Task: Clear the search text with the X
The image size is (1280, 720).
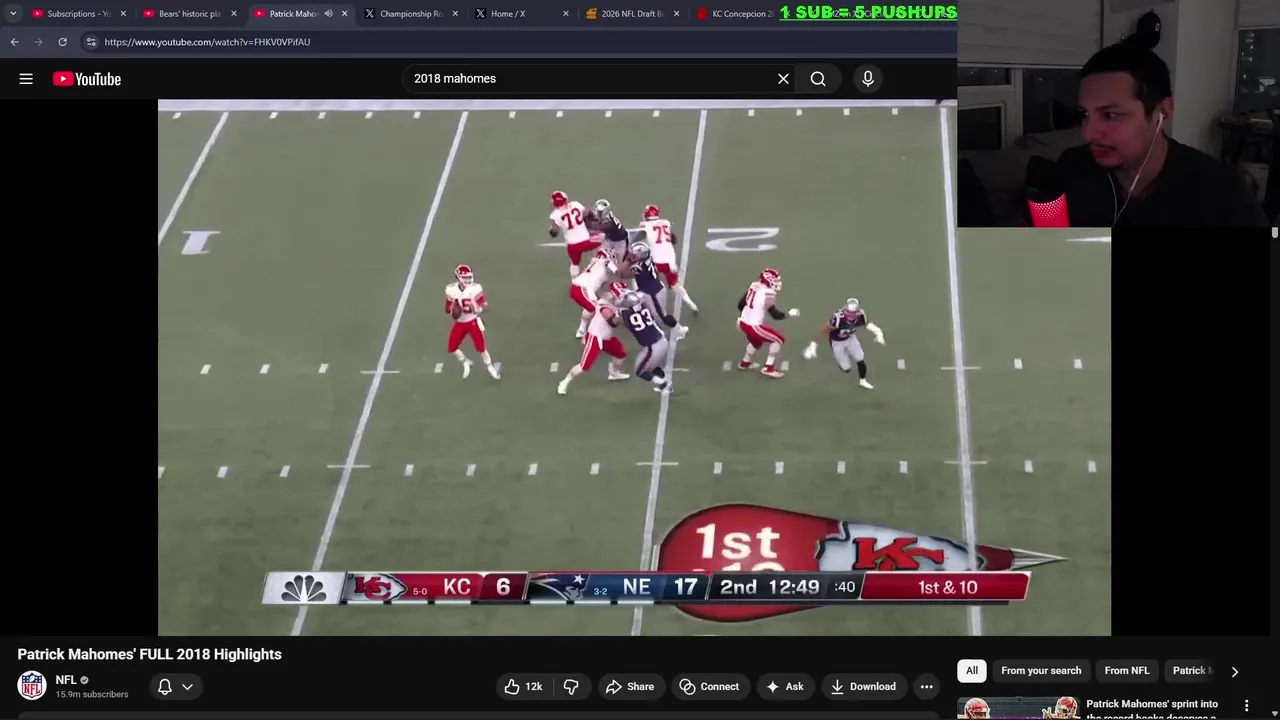Action: point(783,79)
